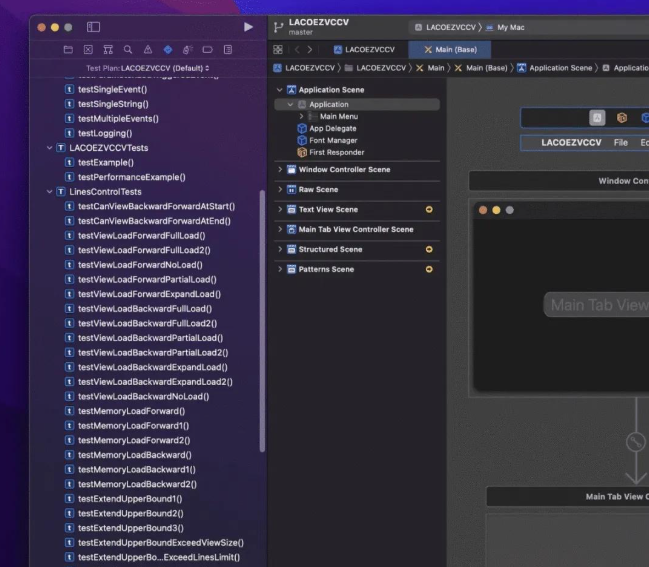Go back in editor history
649x567 pixels.
[297, 50]
